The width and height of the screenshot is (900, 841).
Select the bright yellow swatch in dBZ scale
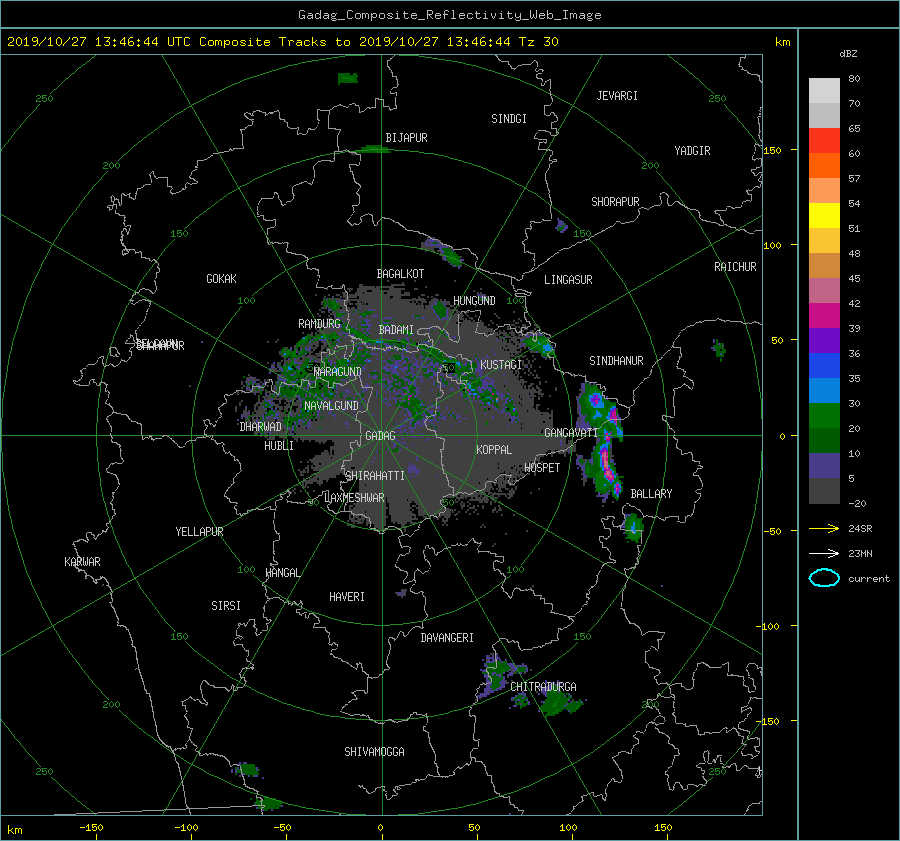pos(824,215)
